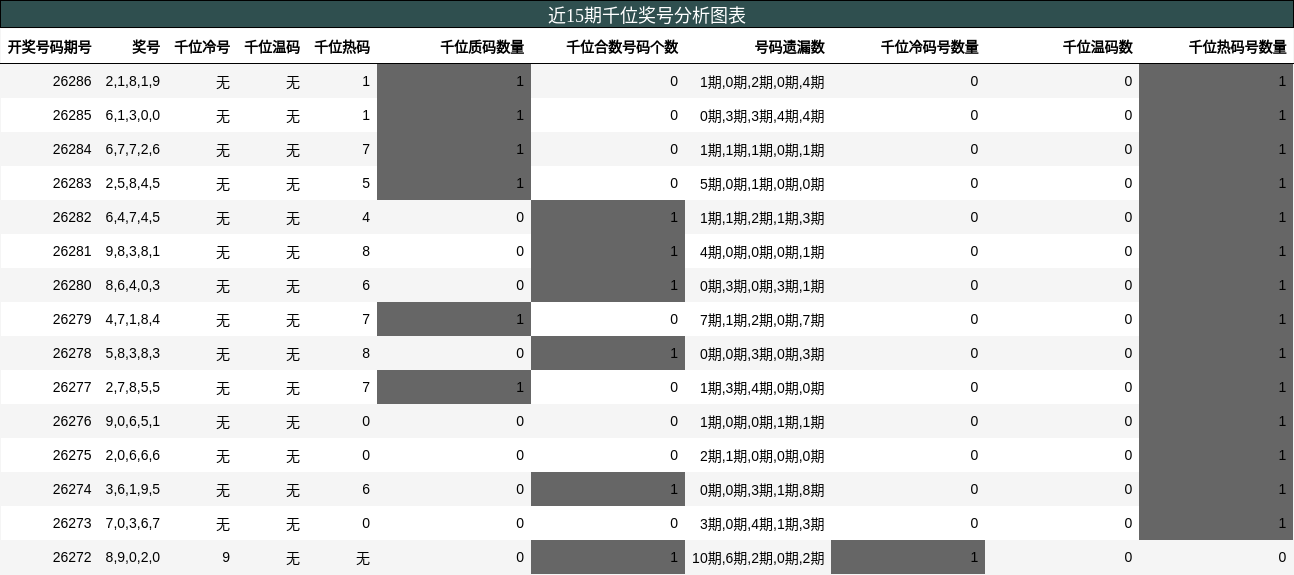Click omission cell 1期,0期,2期,0期,4期
This screenshot has height=575, width=1294.
click(x=762, y=82)
